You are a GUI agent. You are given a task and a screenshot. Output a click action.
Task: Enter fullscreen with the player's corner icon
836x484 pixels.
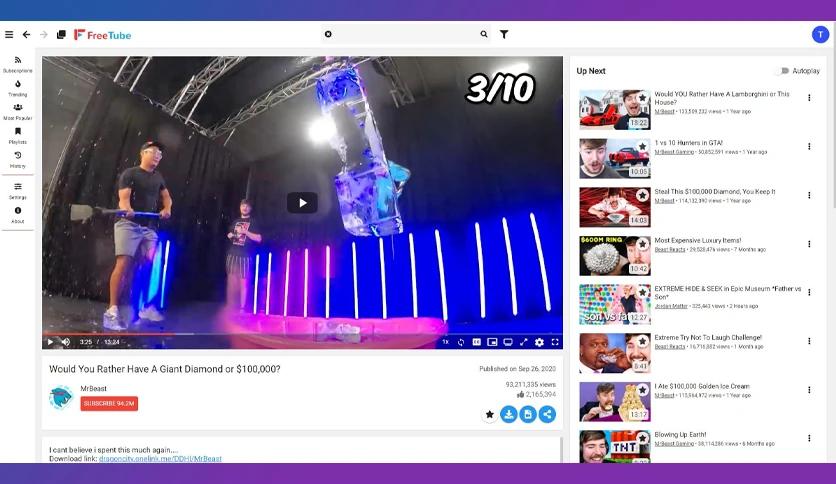coord(555,342)
